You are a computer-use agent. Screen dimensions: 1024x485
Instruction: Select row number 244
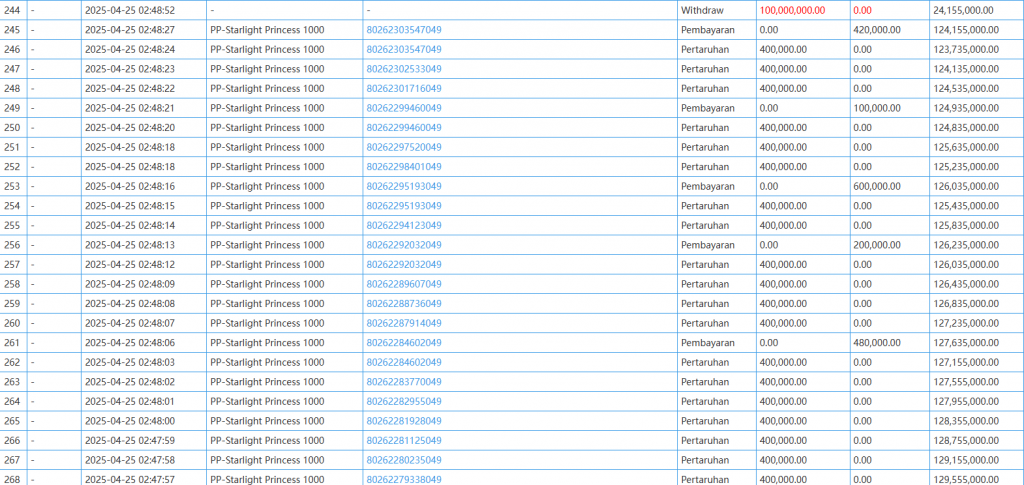tap(12, 10)
